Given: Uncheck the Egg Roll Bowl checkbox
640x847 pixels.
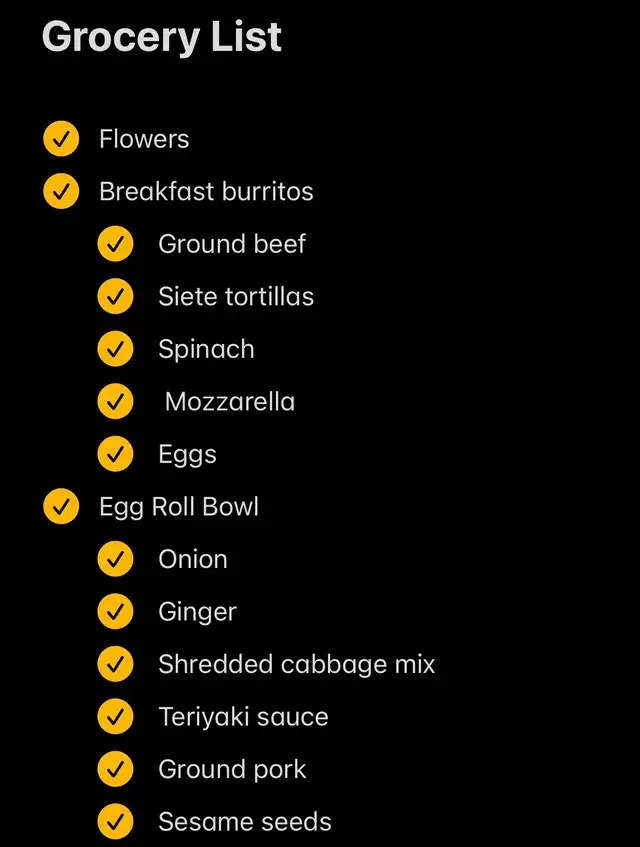Looking at the screenshot, I should 61,506.
